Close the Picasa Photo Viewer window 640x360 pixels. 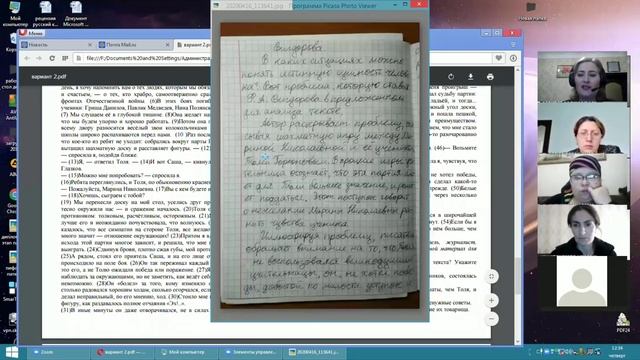pyautogui.click(x=419, y=4)
